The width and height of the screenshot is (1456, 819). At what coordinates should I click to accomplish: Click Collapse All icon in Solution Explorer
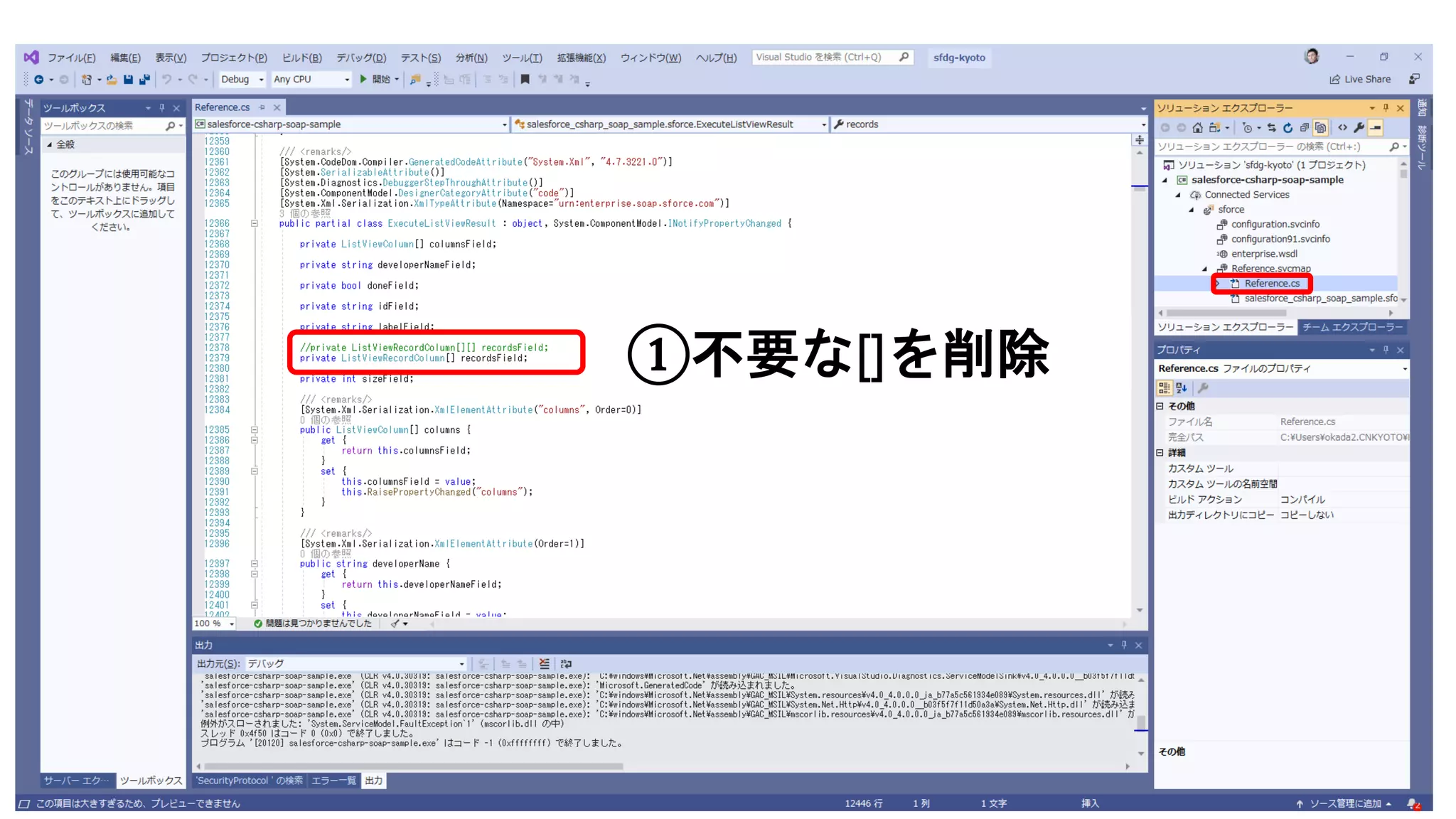pyautogui.click(x=1304, y=128)
